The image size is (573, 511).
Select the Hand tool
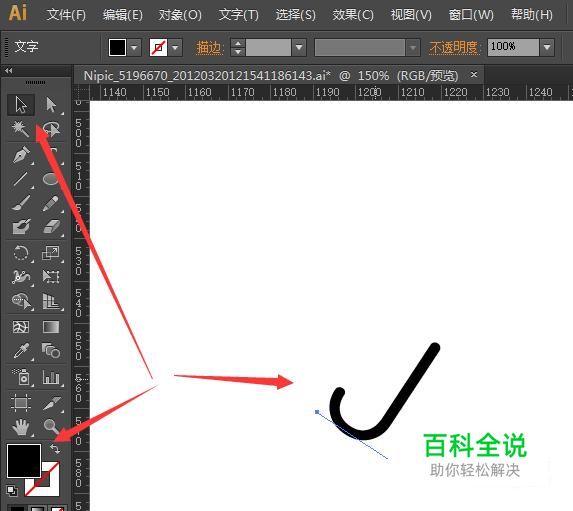tap(21, 427)
